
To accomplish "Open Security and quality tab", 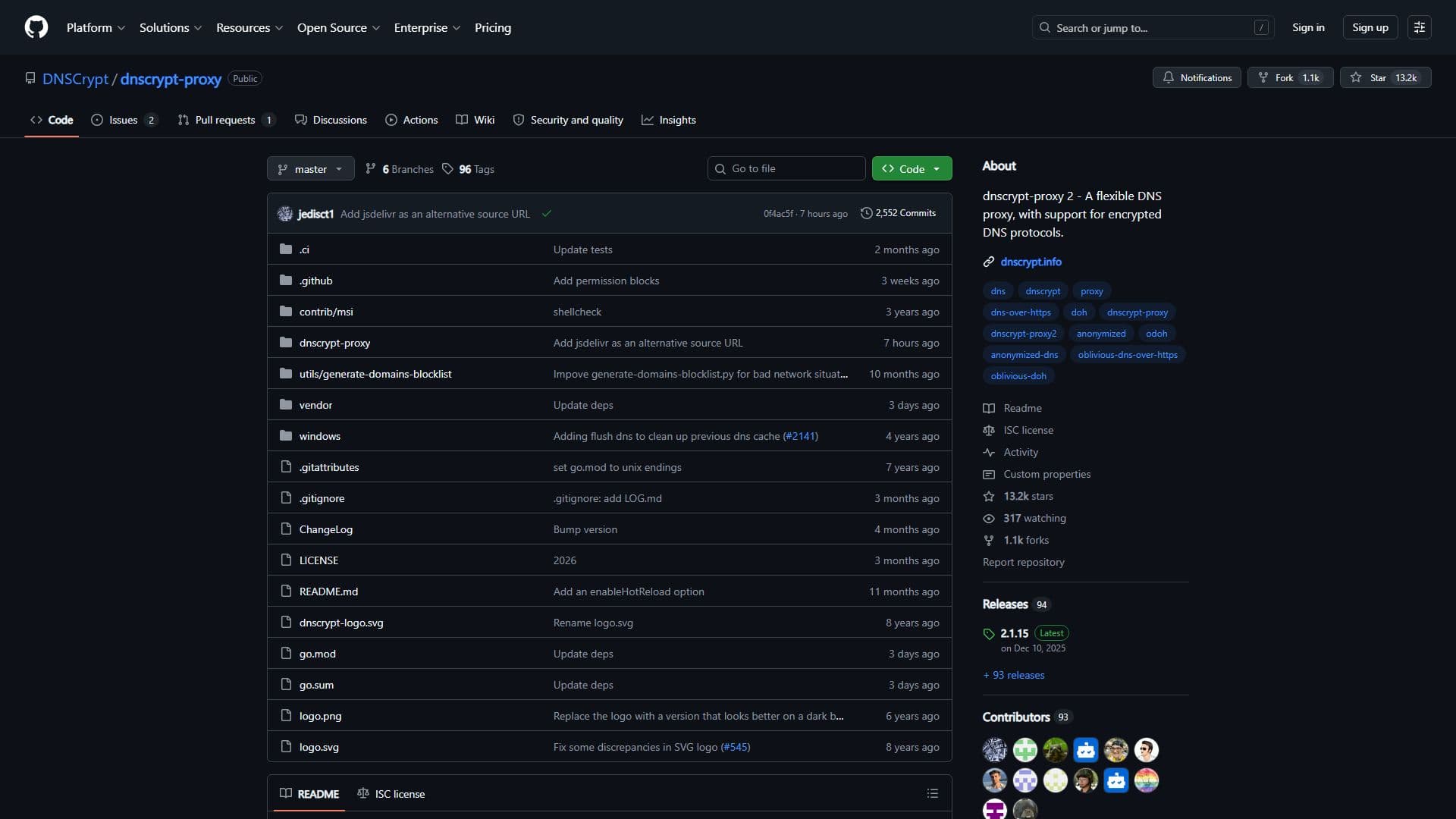I will point(568,120).
